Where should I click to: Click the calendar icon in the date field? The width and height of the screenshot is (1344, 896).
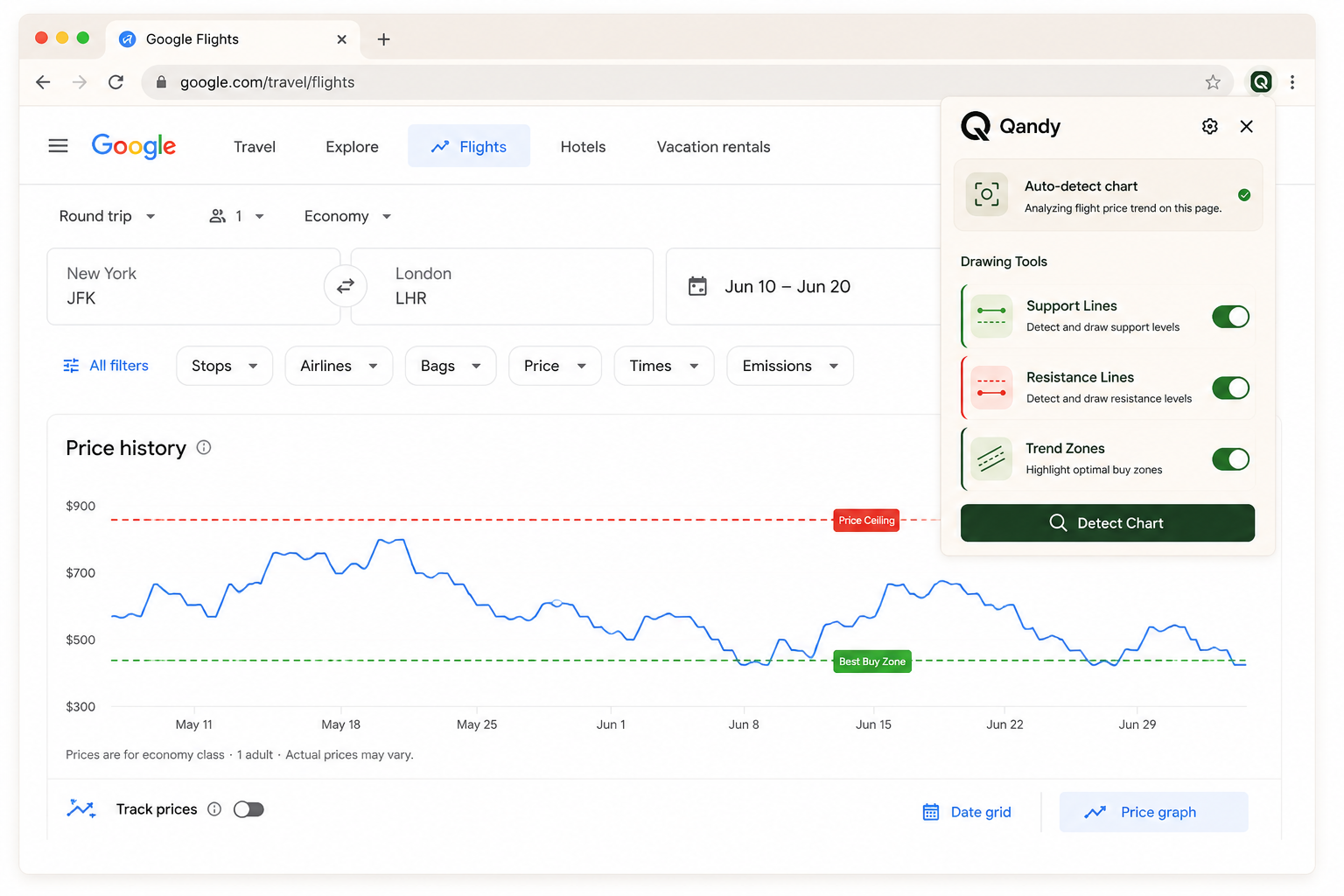[x=697, y=286]
